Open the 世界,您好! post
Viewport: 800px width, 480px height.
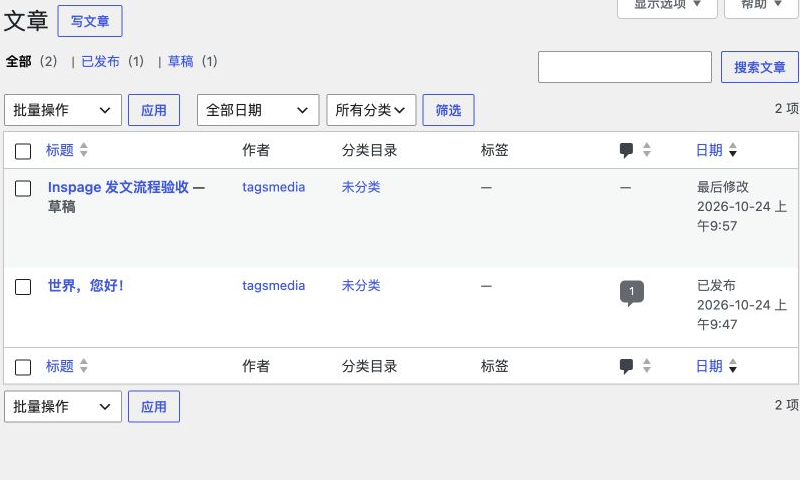(x=86, y=286)
